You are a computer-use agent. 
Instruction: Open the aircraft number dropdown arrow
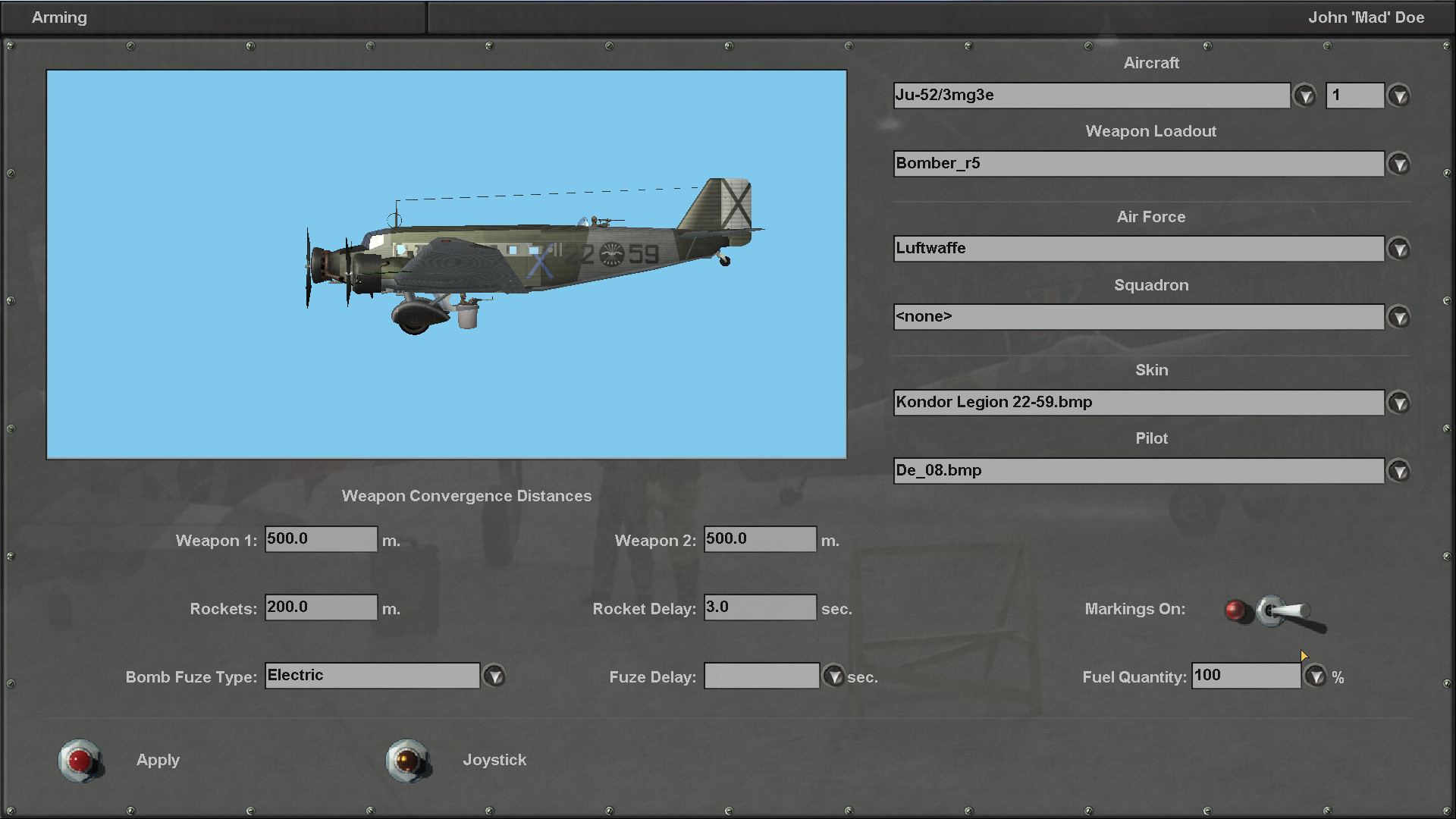[1398, 96]
